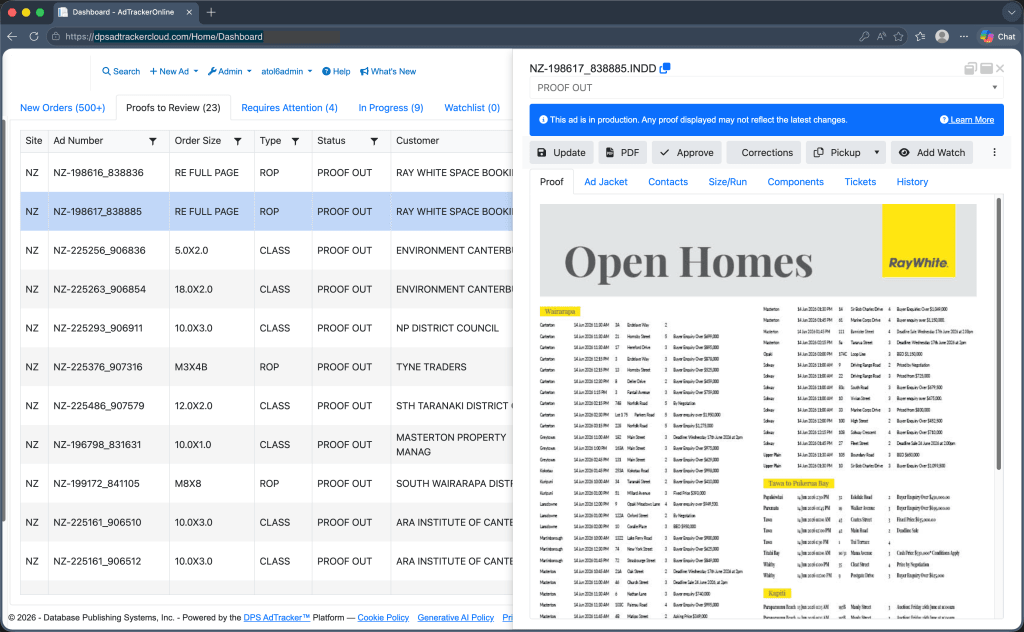Image resolution: width=1024 pixels, height=632 pixels.
Task: Filter the Order Size column
Action: [238, 141]
